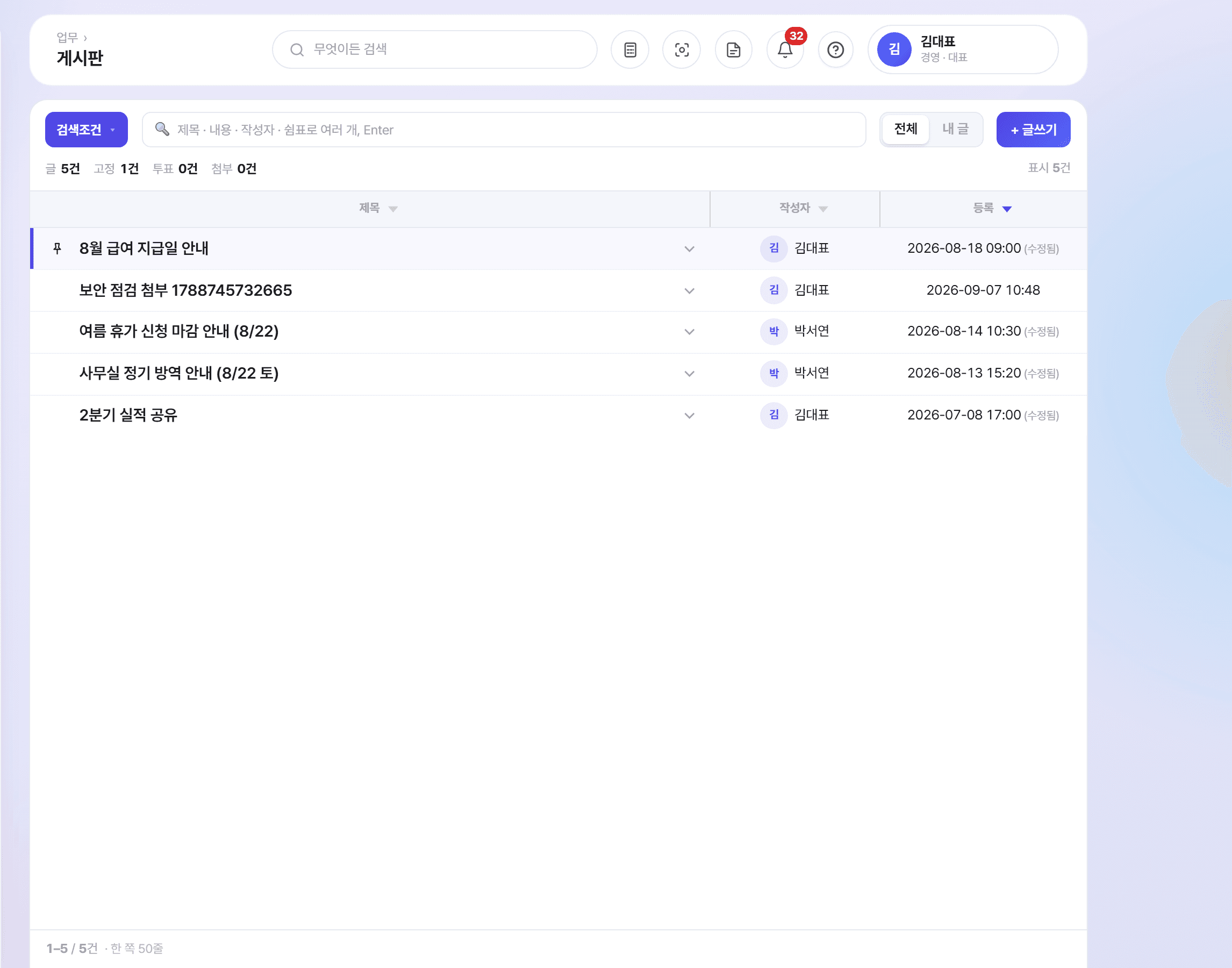Select the 전체 tab
The image size is (1232, 968).
pos(905,129)
